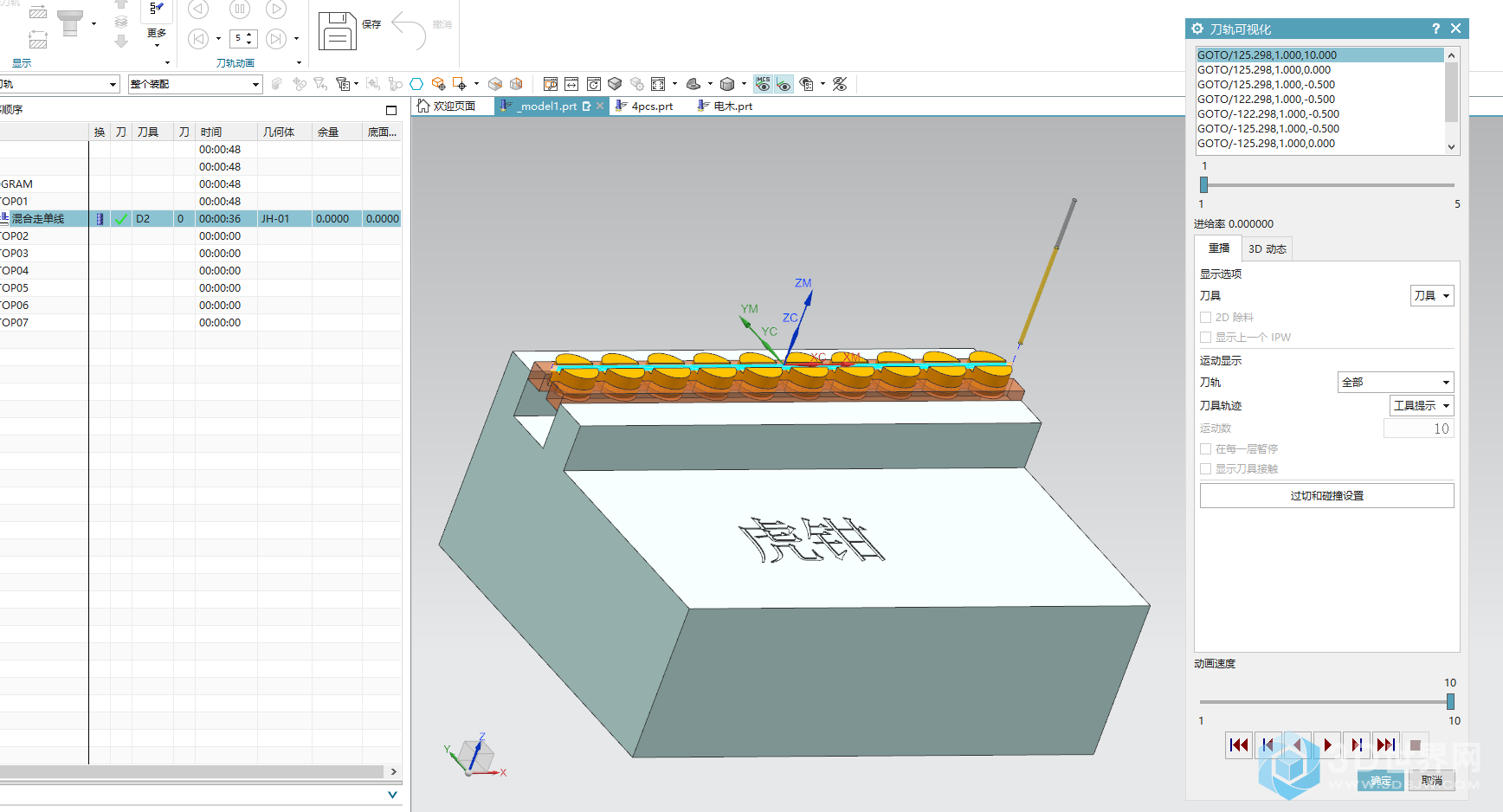
Task: Click the 过切和碰撞设置 button
Action: coord(1326,496)
